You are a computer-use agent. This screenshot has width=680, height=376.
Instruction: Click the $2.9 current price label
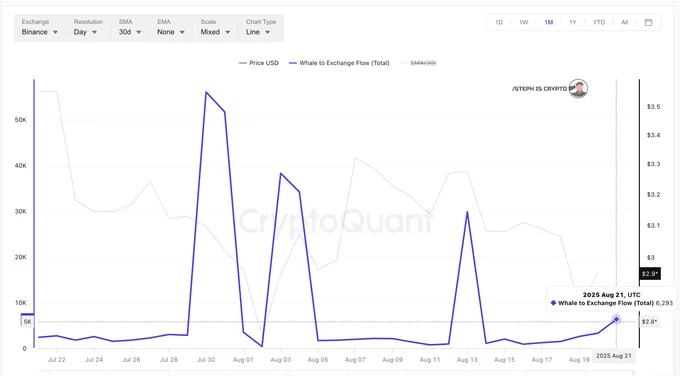click(x=650, y=274)
